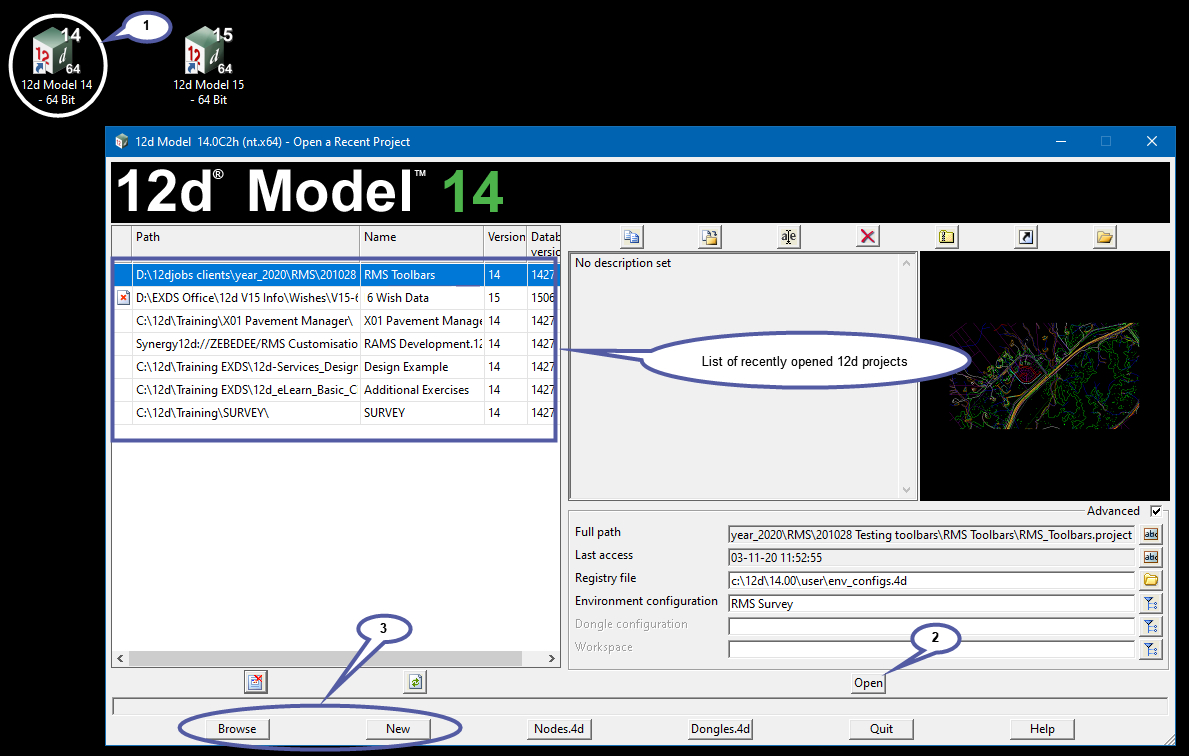Click the New button
The height and width of the screenshot is (756, 1189).
(397, 729)
